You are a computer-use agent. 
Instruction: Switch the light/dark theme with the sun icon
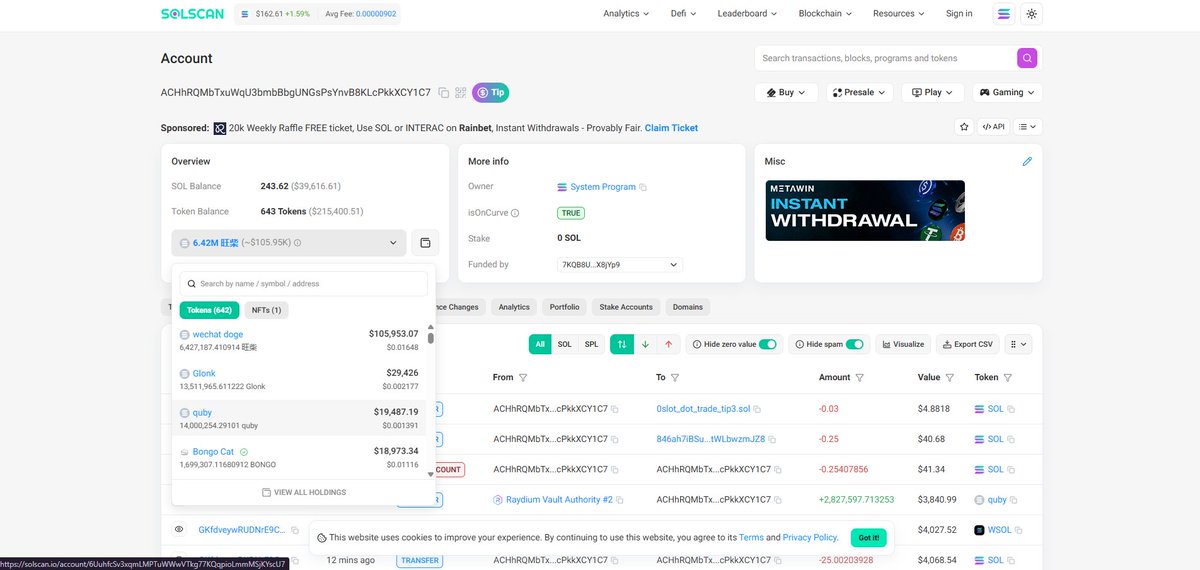[1032, 14]
